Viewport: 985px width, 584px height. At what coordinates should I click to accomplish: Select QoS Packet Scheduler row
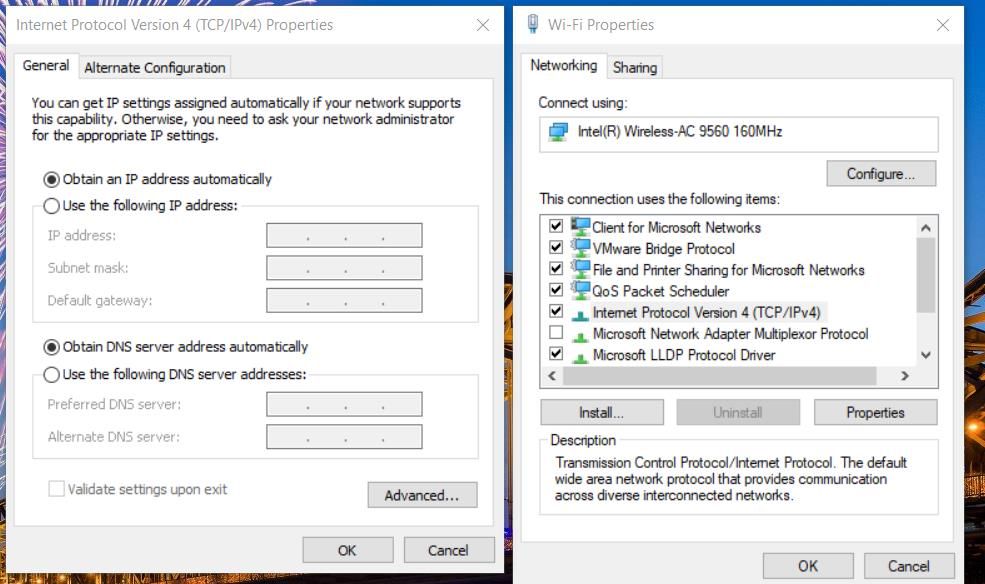(660, 291)
